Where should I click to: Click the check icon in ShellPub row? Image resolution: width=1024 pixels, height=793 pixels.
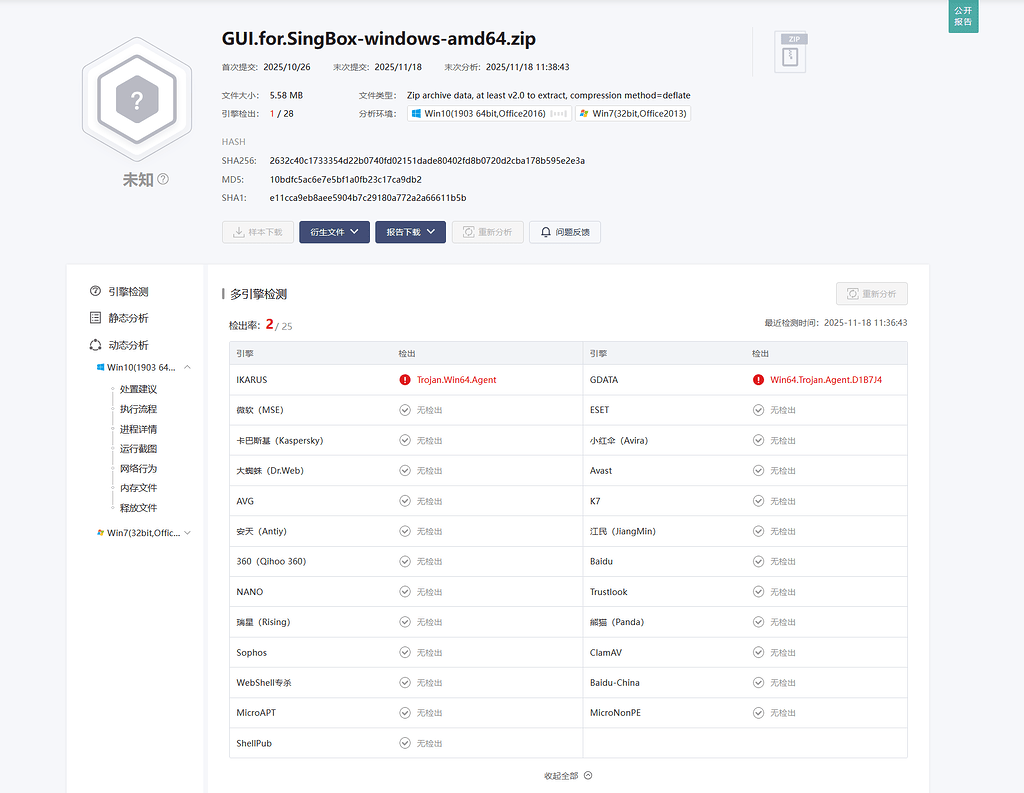pyautogui.click(x=405, y=743)
